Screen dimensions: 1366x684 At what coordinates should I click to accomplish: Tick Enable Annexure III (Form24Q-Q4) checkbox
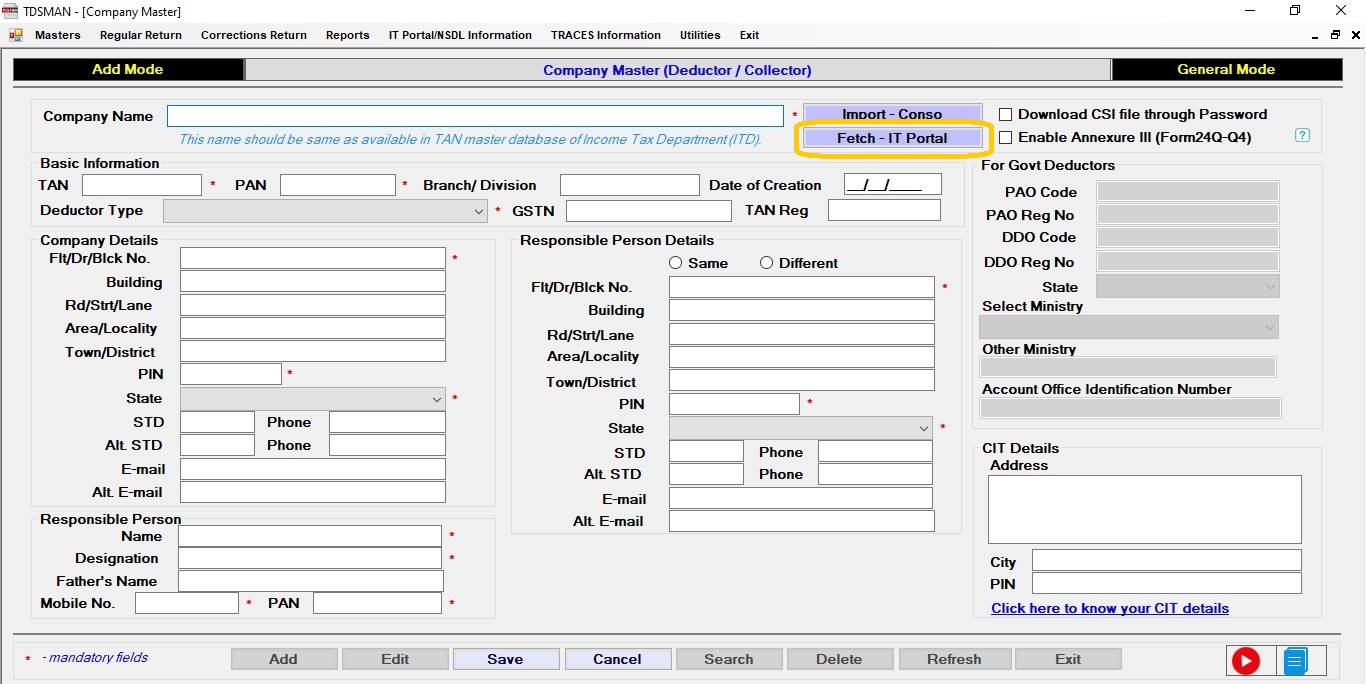coord(1006,138)
